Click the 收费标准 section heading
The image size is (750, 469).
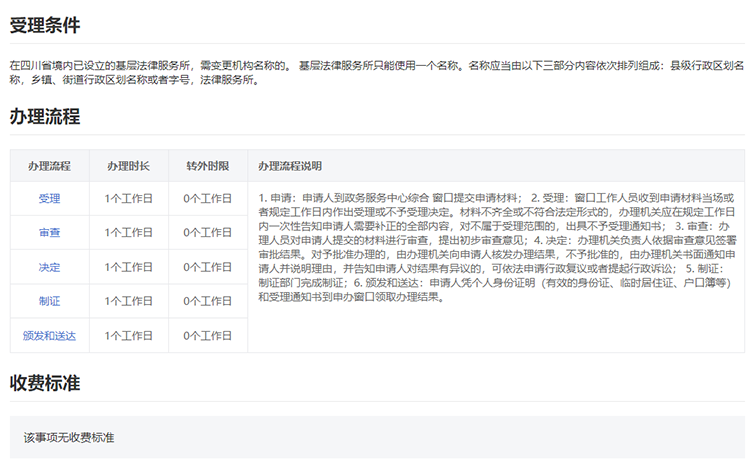coord(45,384)
